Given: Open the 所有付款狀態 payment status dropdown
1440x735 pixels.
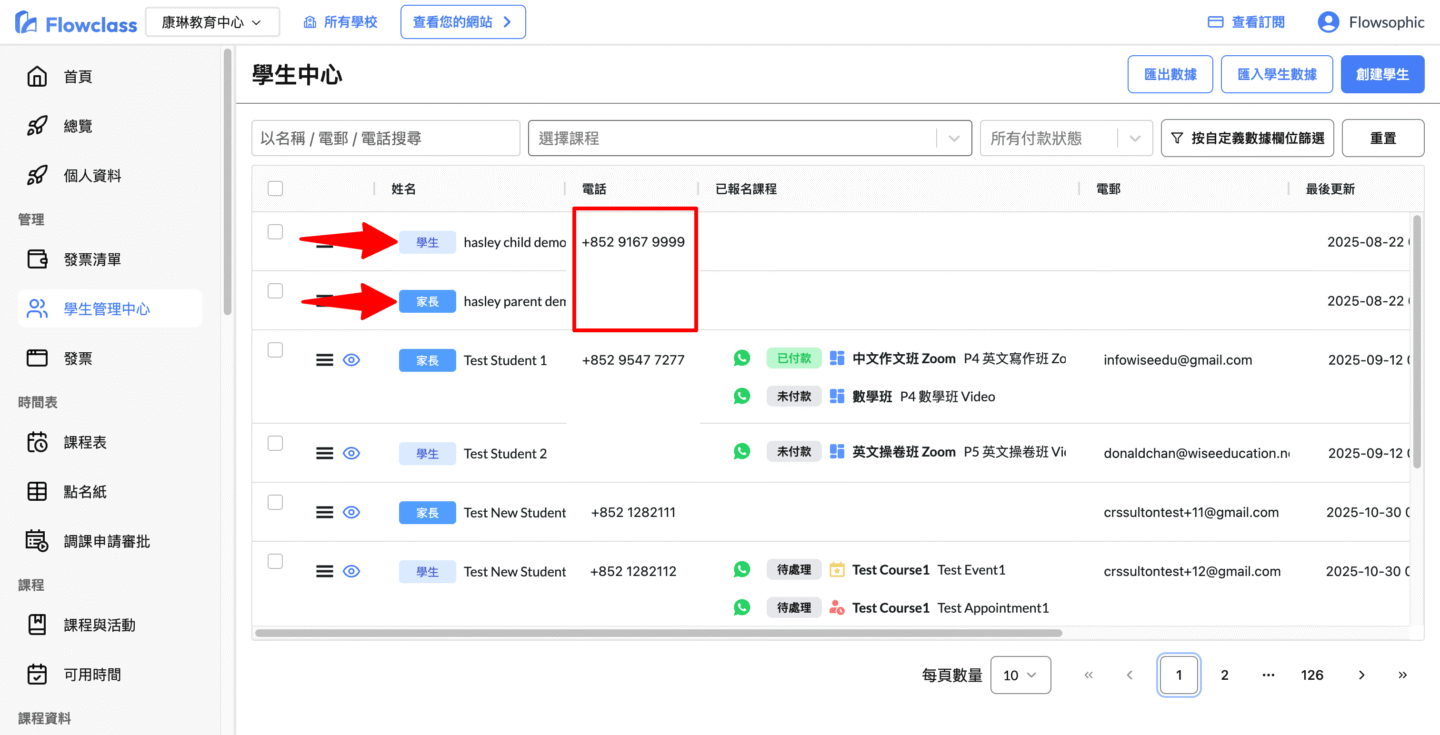Looking at the screenshot, I should point(1134,138).
